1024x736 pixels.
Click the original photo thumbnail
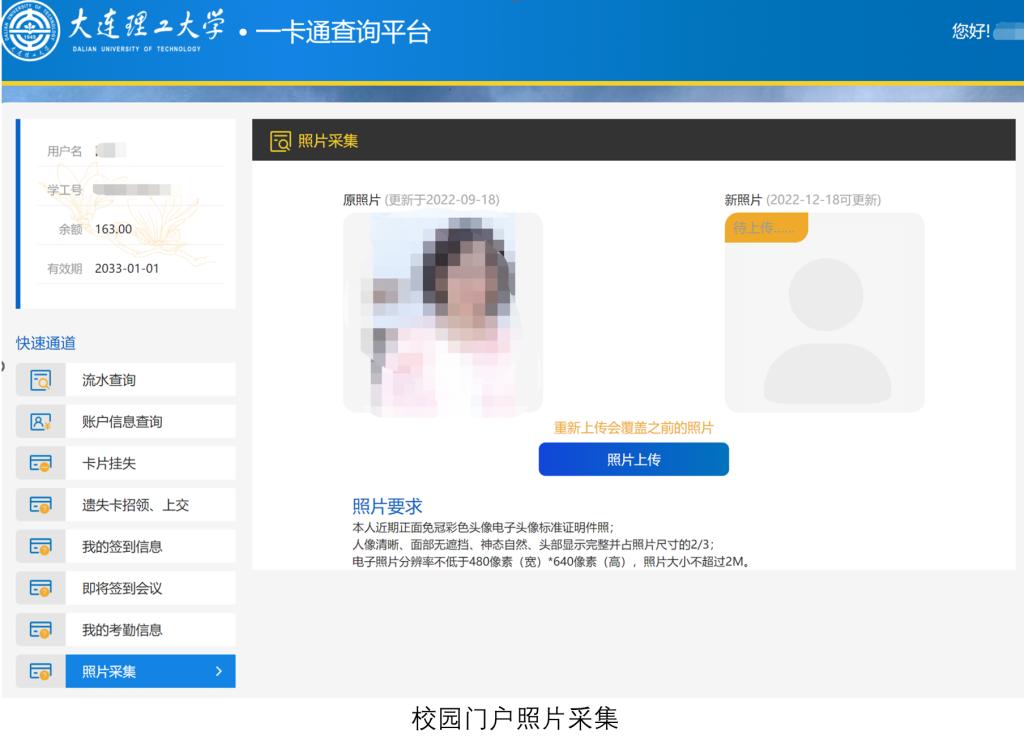tap(442, 313)
